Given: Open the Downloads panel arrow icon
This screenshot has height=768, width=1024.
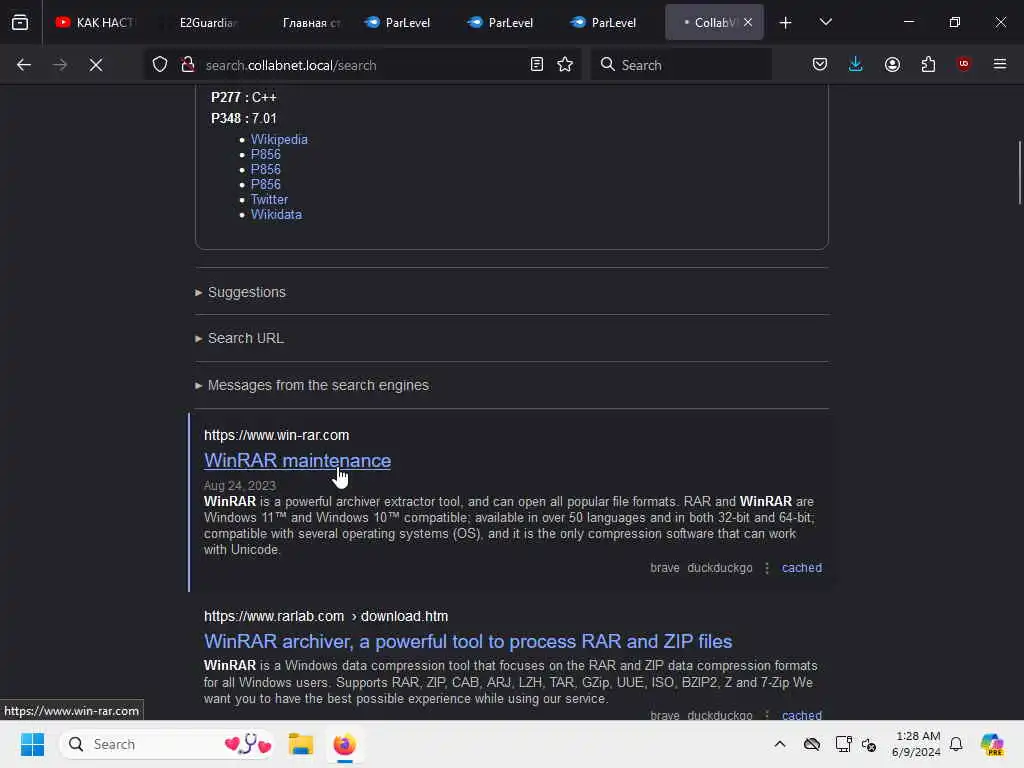Looking at the screenshot, I should (856, 64).
